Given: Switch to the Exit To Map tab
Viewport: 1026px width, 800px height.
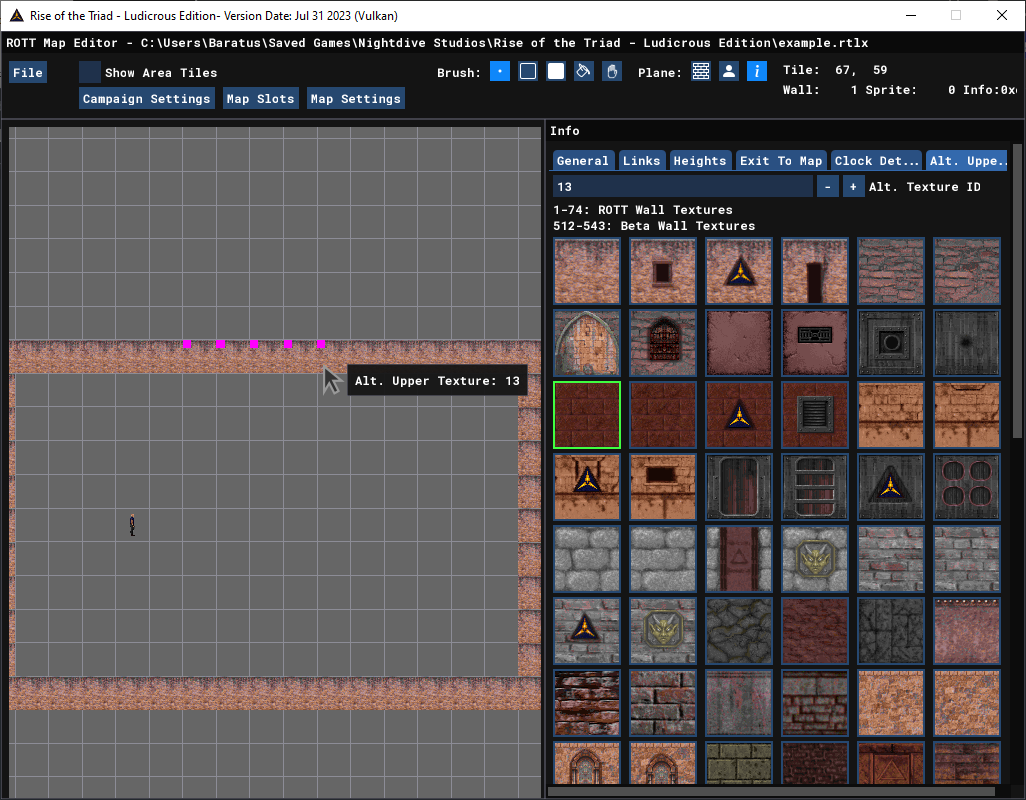Looking at the screenshot, I should click(781, 161).
